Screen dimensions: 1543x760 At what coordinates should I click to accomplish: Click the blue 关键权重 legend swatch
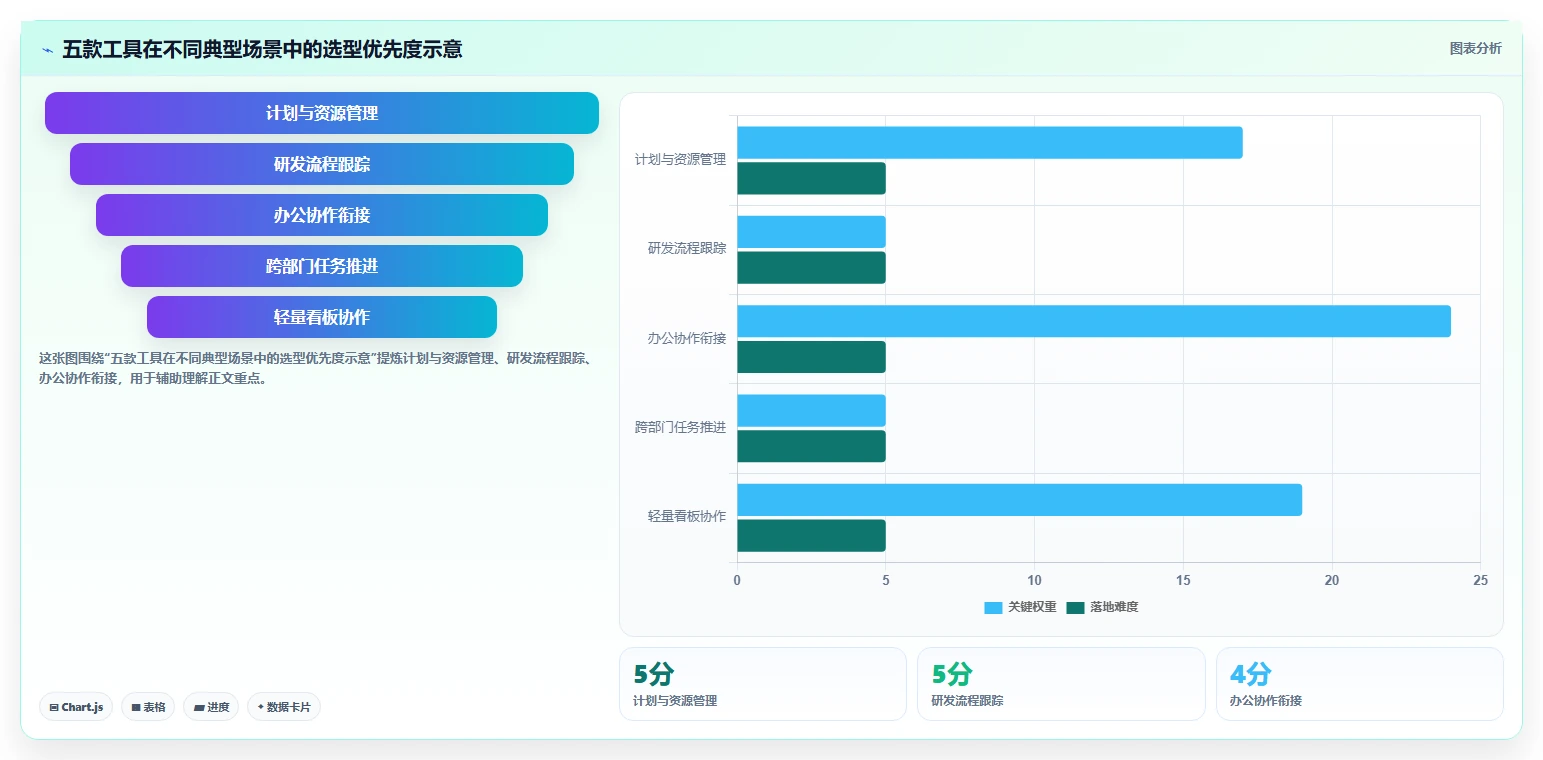click(993, 607)
